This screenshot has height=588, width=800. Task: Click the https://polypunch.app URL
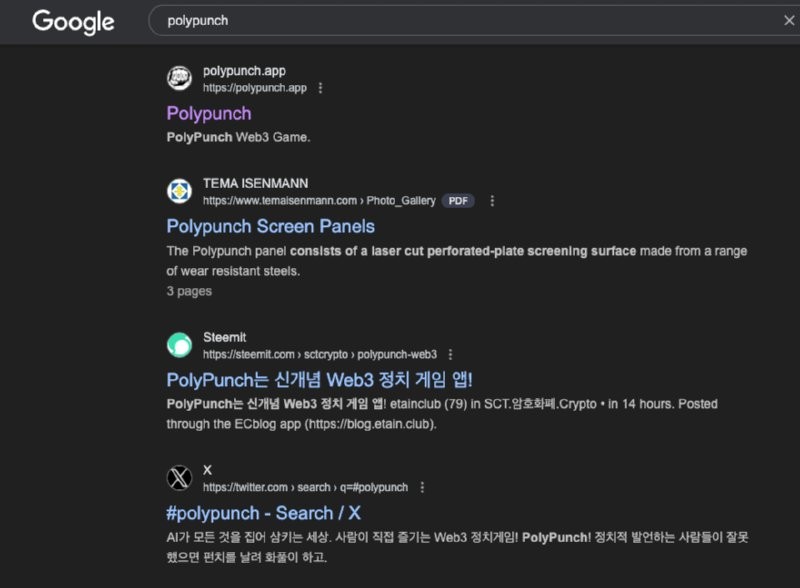pyautogui.click(x=255, y=88)
